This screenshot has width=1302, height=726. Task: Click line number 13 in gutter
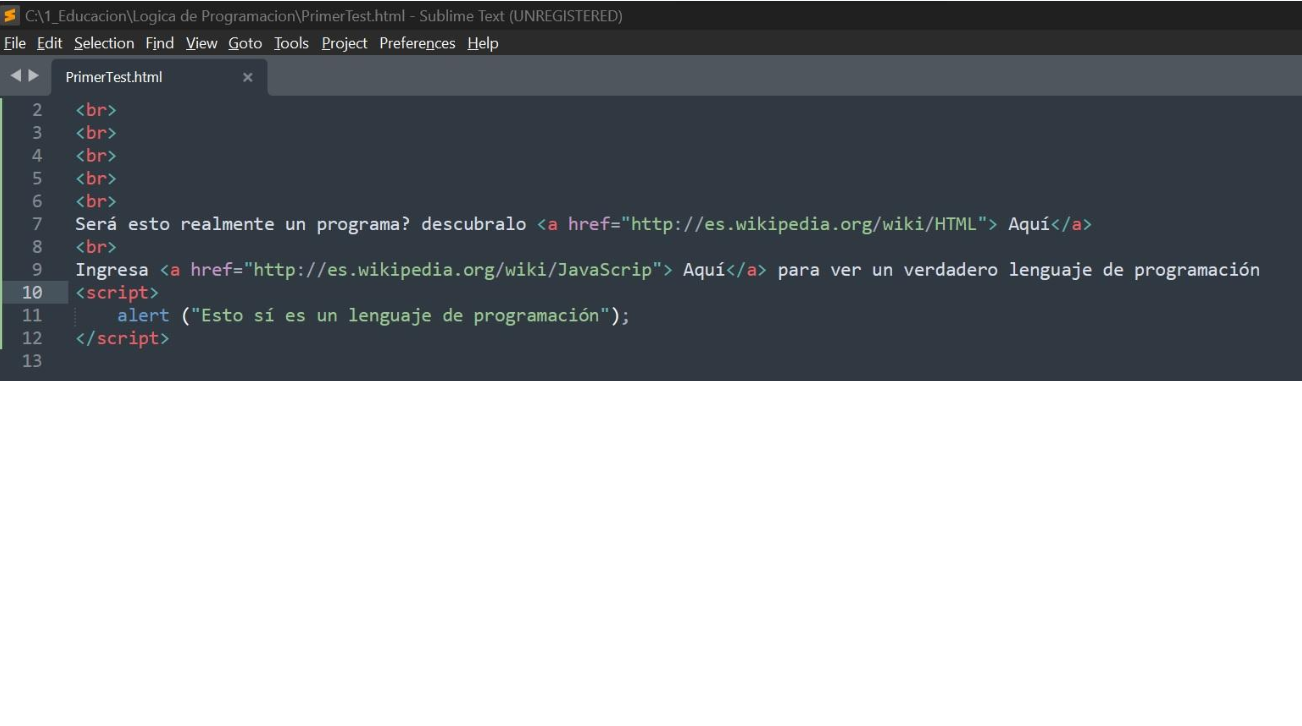(x=32, y=361)
